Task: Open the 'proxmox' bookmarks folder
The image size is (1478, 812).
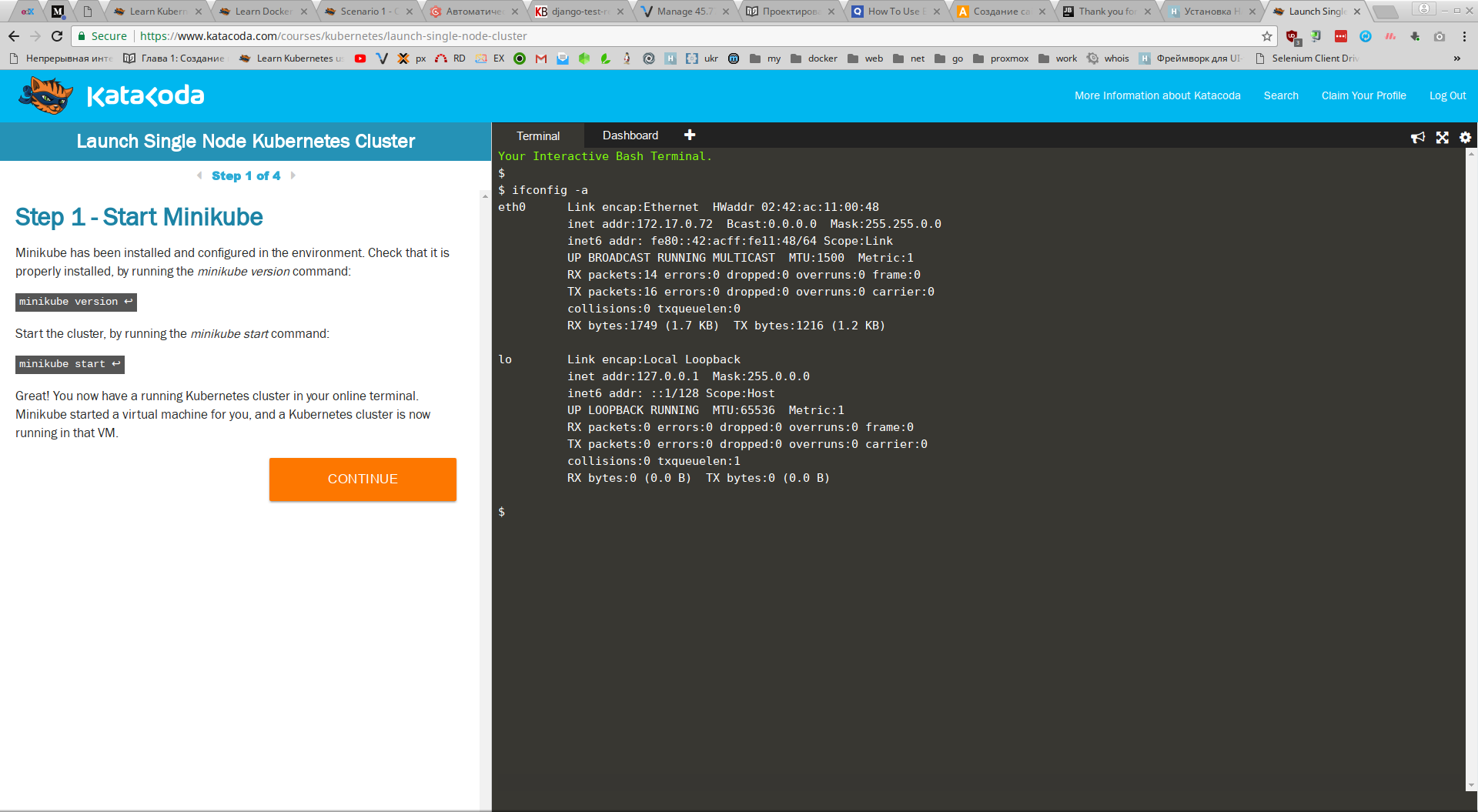Action: [x=1001, y=58]
